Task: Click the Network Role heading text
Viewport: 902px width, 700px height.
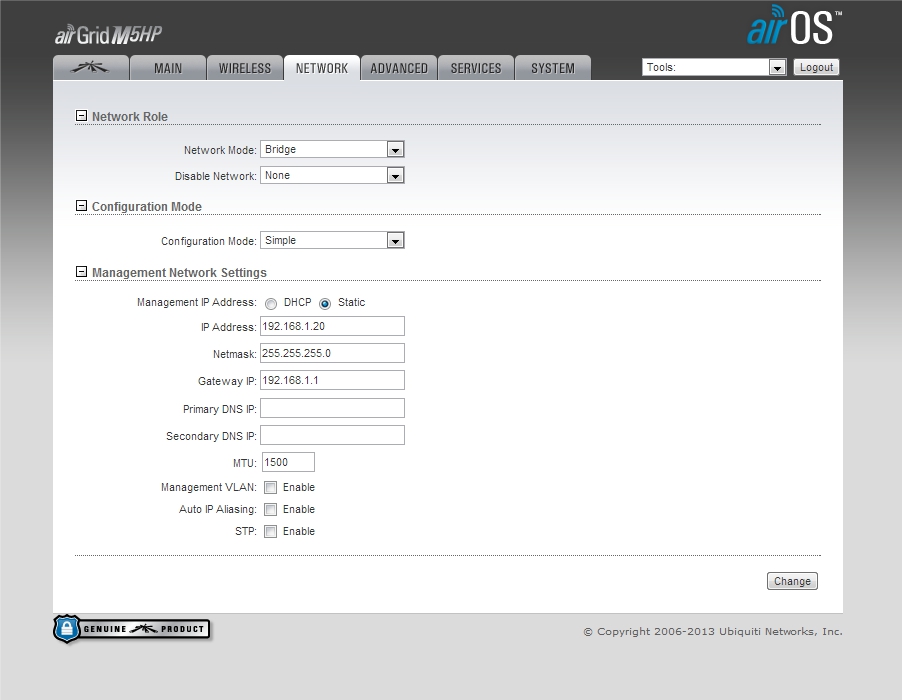Action: pos(130,117)
